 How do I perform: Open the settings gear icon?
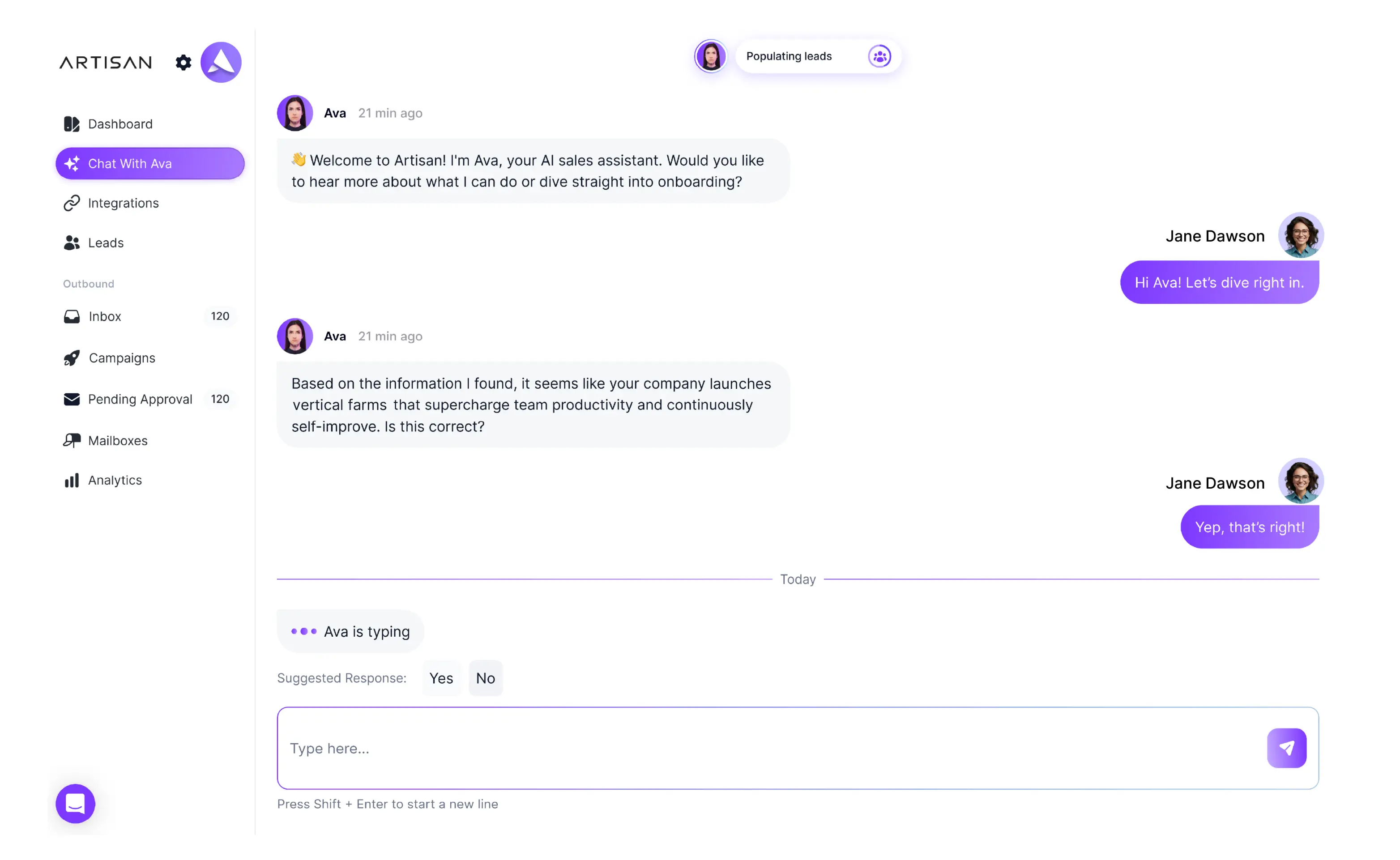pos(183,63)
